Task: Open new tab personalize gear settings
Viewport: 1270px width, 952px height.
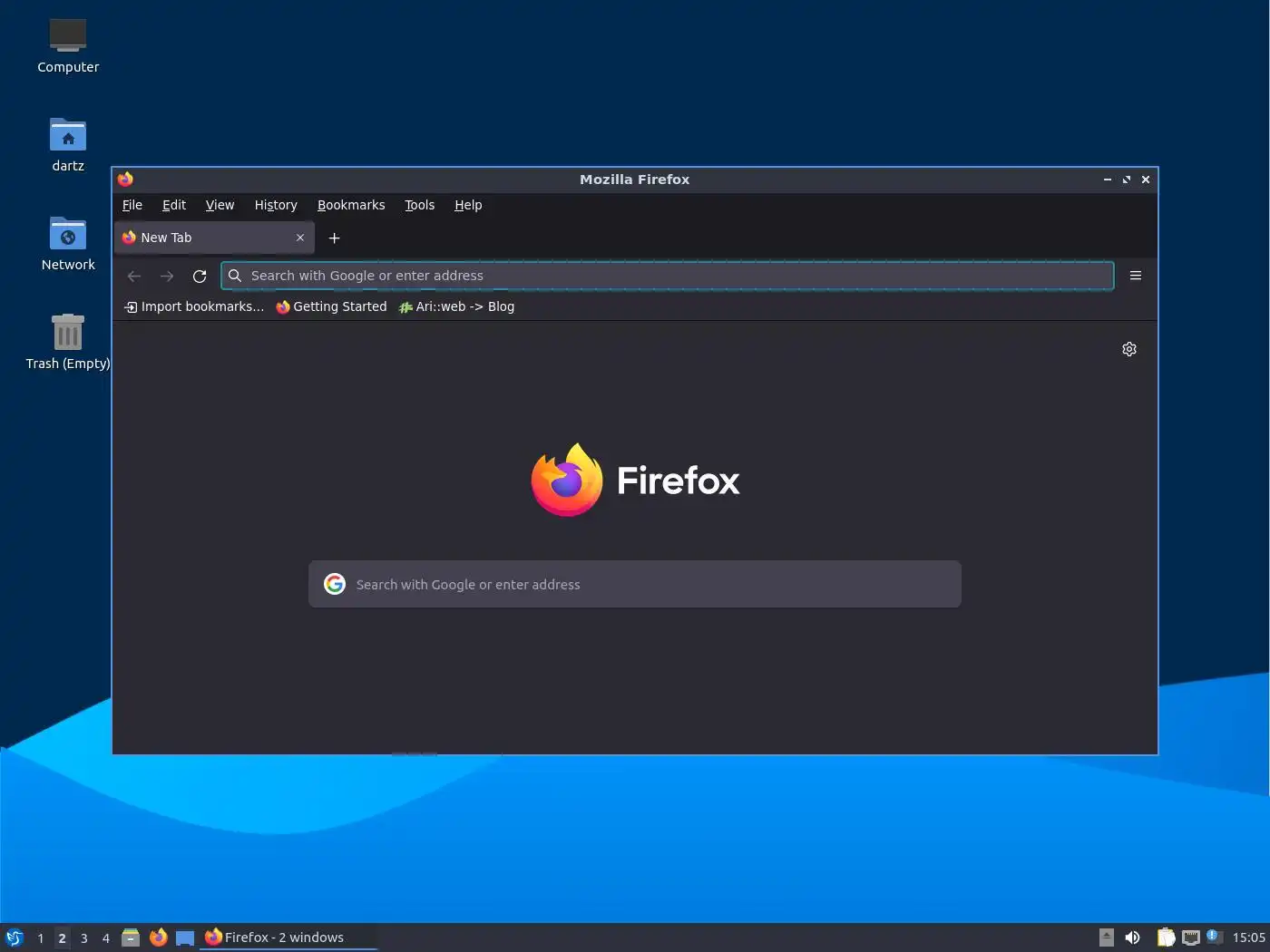Action: [x=1129, y=349]
